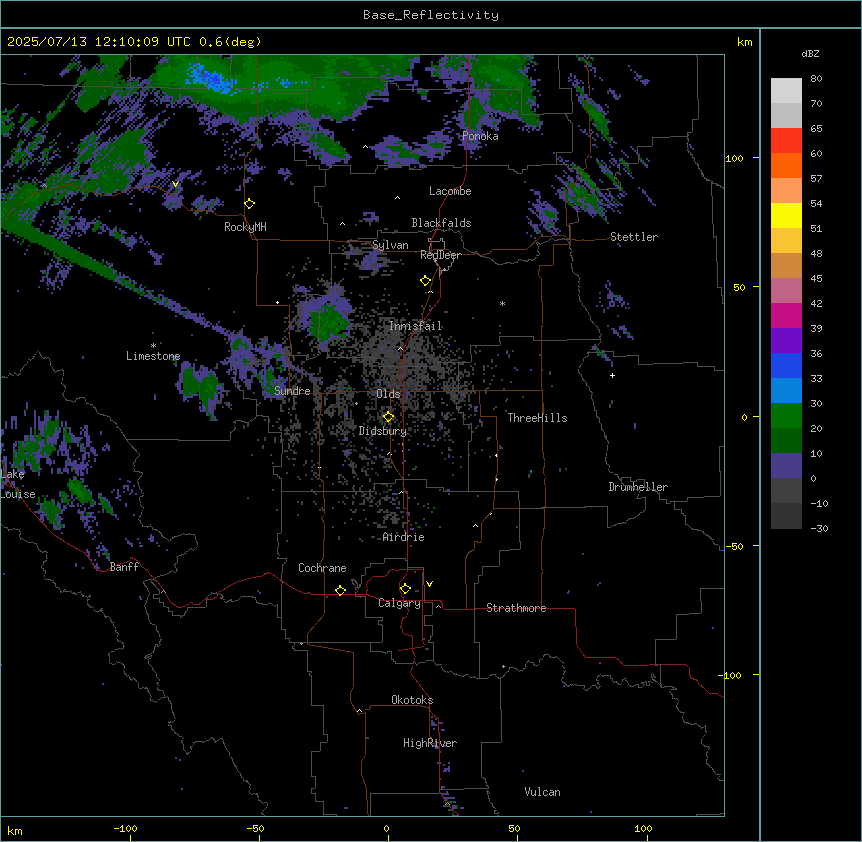Click the Limestone label
The width and height of the screenshot is (862, 842).
(153, 356)
